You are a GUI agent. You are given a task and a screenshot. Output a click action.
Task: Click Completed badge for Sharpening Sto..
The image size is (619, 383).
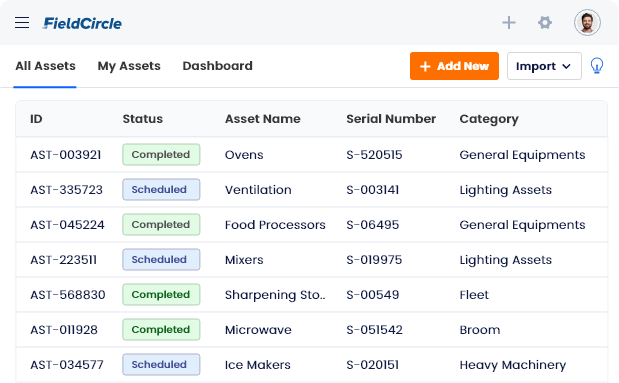coord(161,295)
